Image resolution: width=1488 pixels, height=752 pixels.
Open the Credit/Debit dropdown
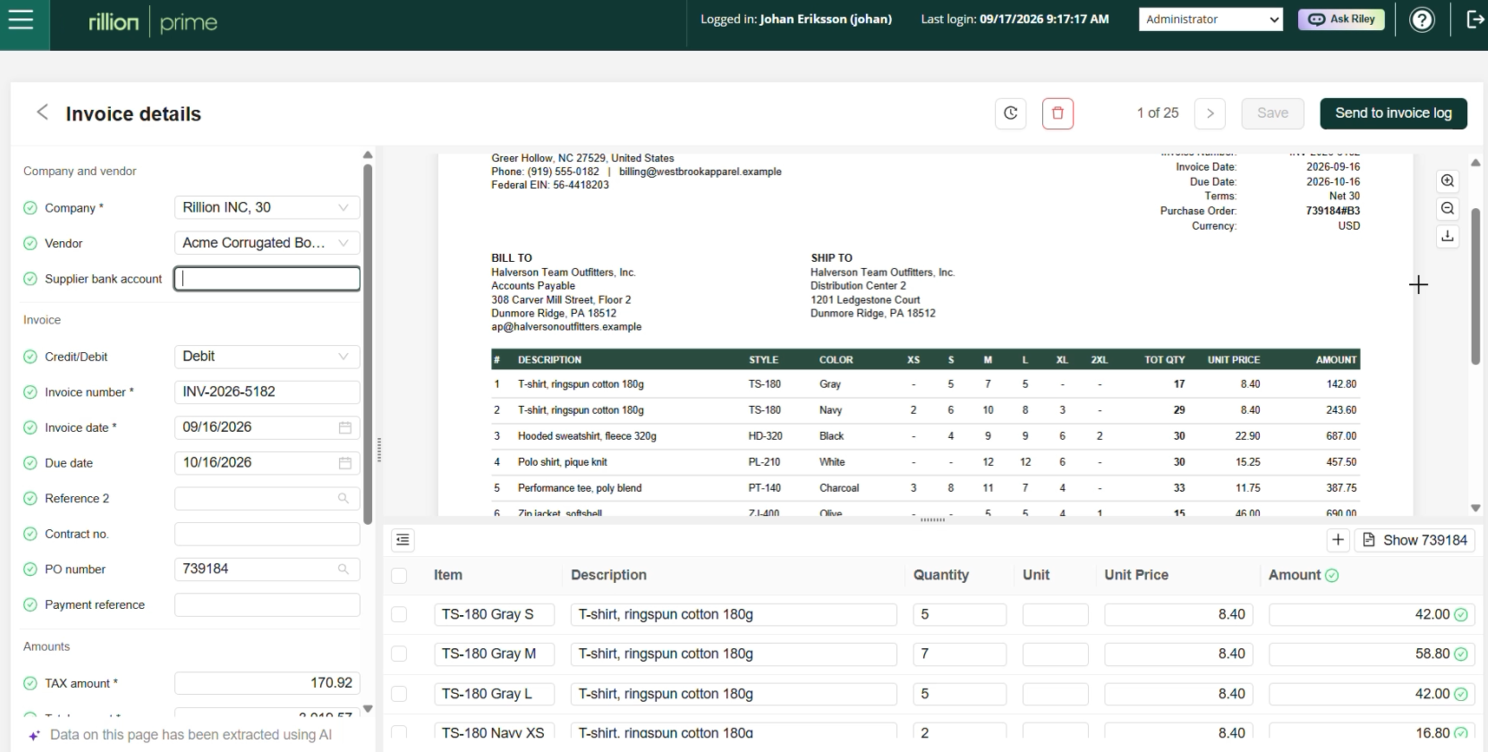coord(267,356)
